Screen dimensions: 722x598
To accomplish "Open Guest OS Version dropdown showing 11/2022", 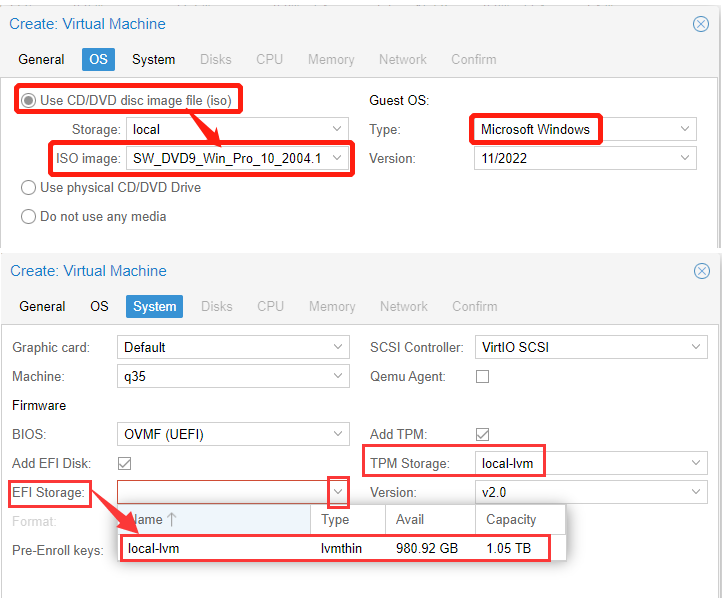I will pos(585,158).
